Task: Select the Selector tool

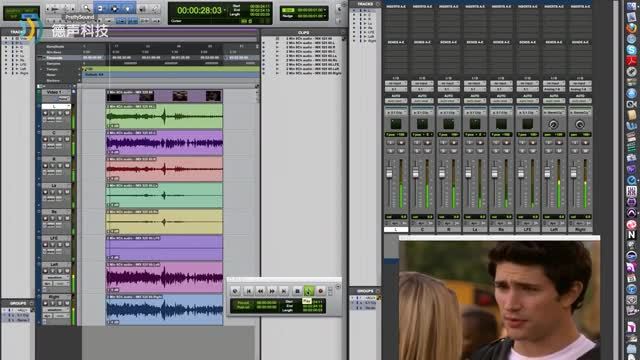Action: click(115, 9)
